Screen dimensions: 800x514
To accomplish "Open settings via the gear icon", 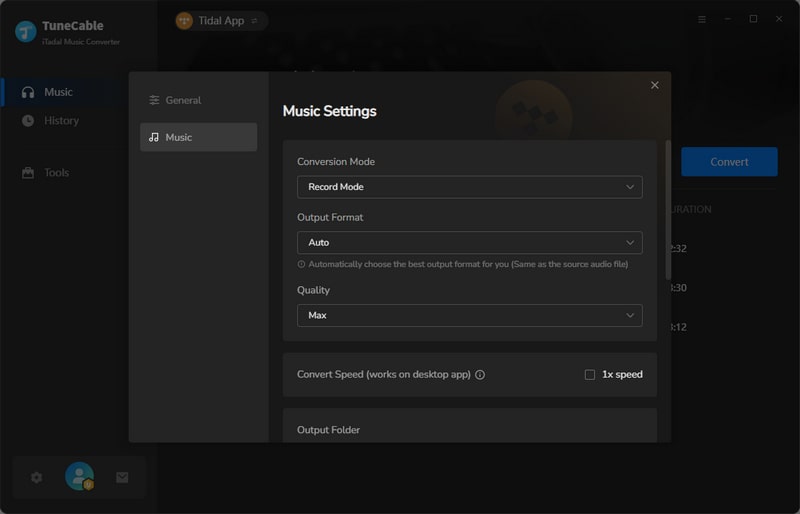I will (36, 477).
